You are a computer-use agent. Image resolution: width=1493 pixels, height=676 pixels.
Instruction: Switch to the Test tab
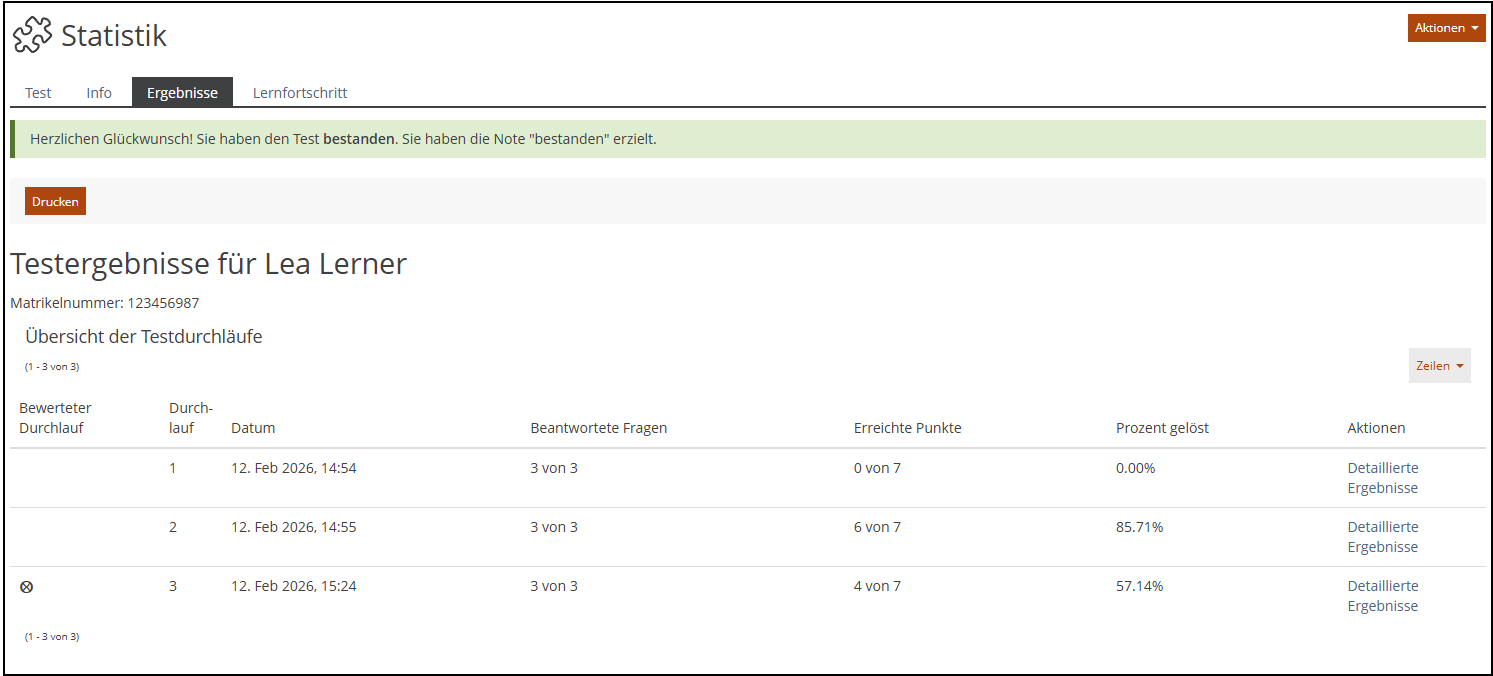[x=38, y=93]
